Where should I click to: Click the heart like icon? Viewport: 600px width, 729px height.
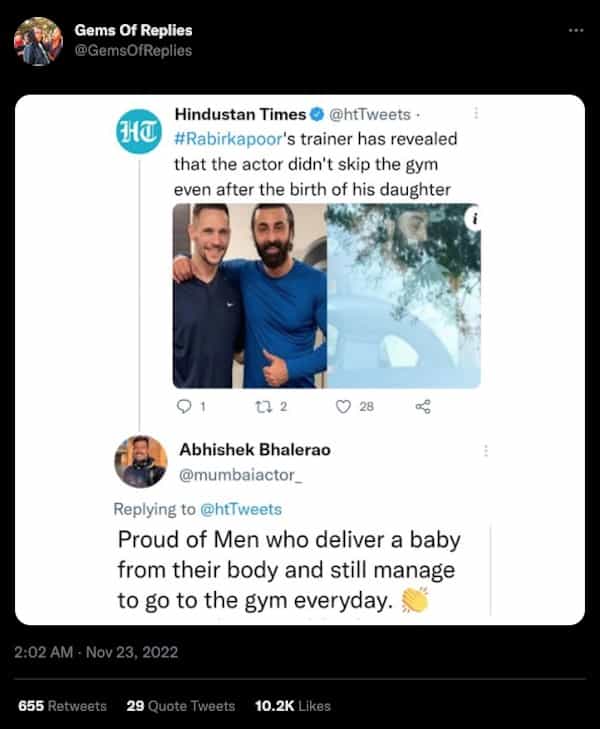(x=343, y=406)
